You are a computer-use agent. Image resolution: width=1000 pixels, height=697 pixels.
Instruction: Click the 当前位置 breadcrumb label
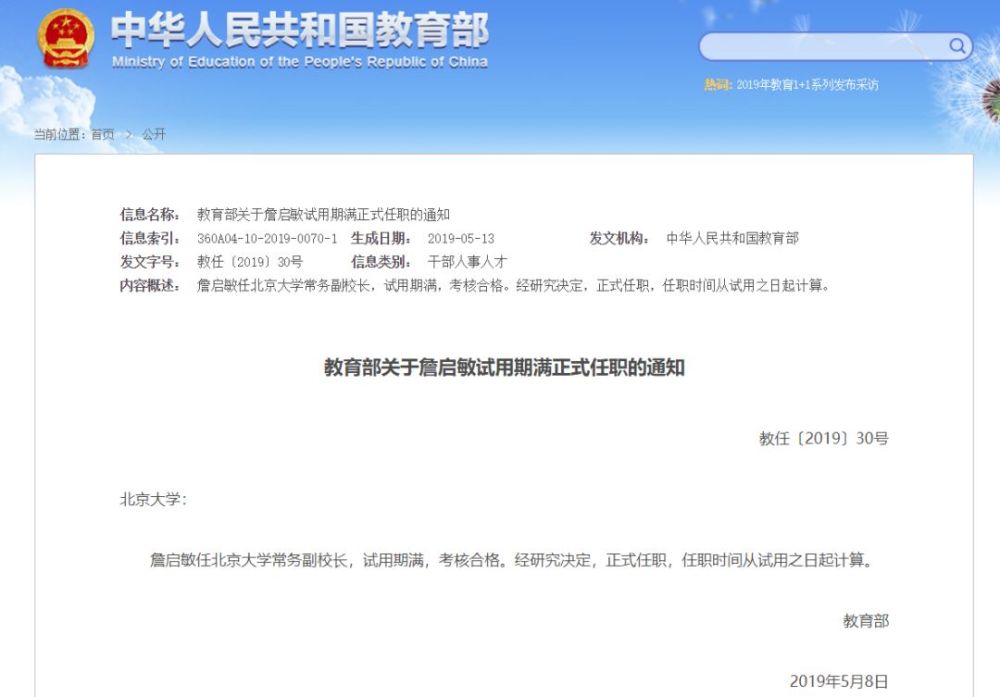(60, 135)
